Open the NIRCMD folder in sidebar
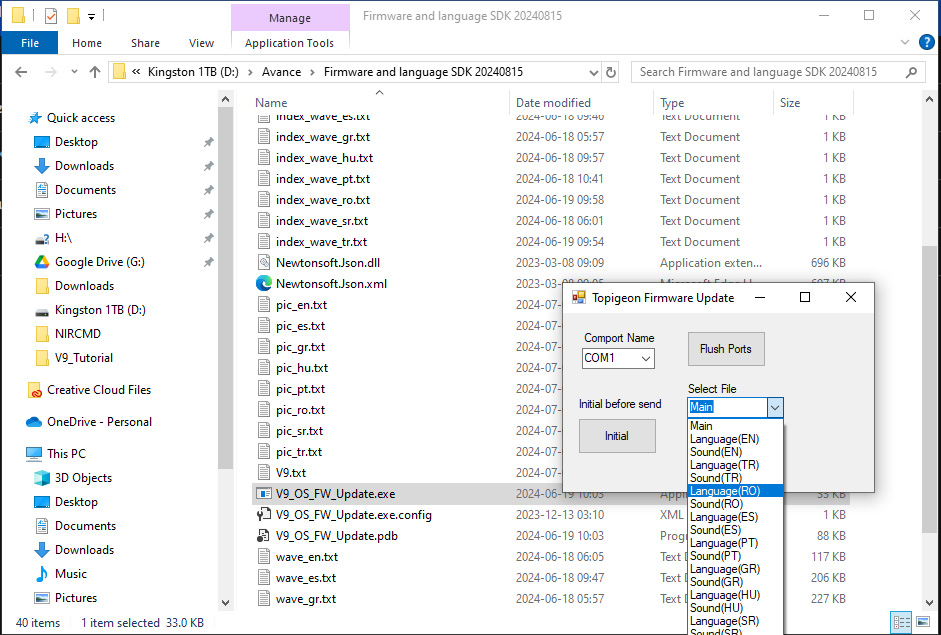941x635 pixels. click(77, 334)
